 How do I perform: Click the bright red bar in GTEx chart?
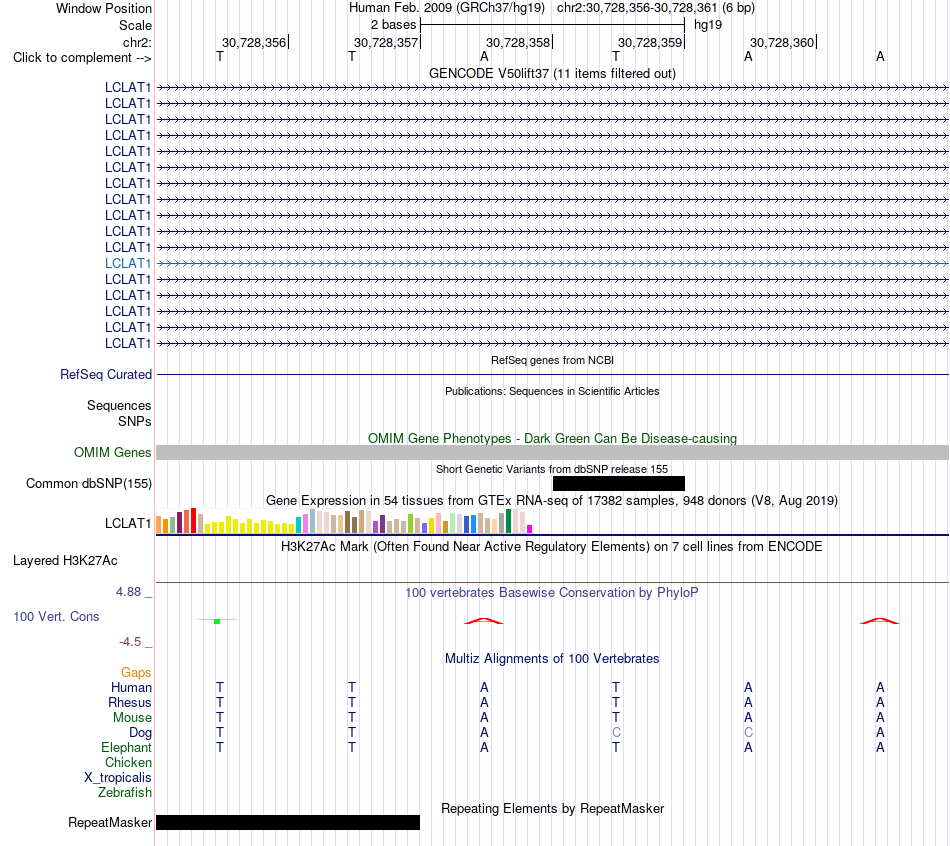click(x=193, y=521)
